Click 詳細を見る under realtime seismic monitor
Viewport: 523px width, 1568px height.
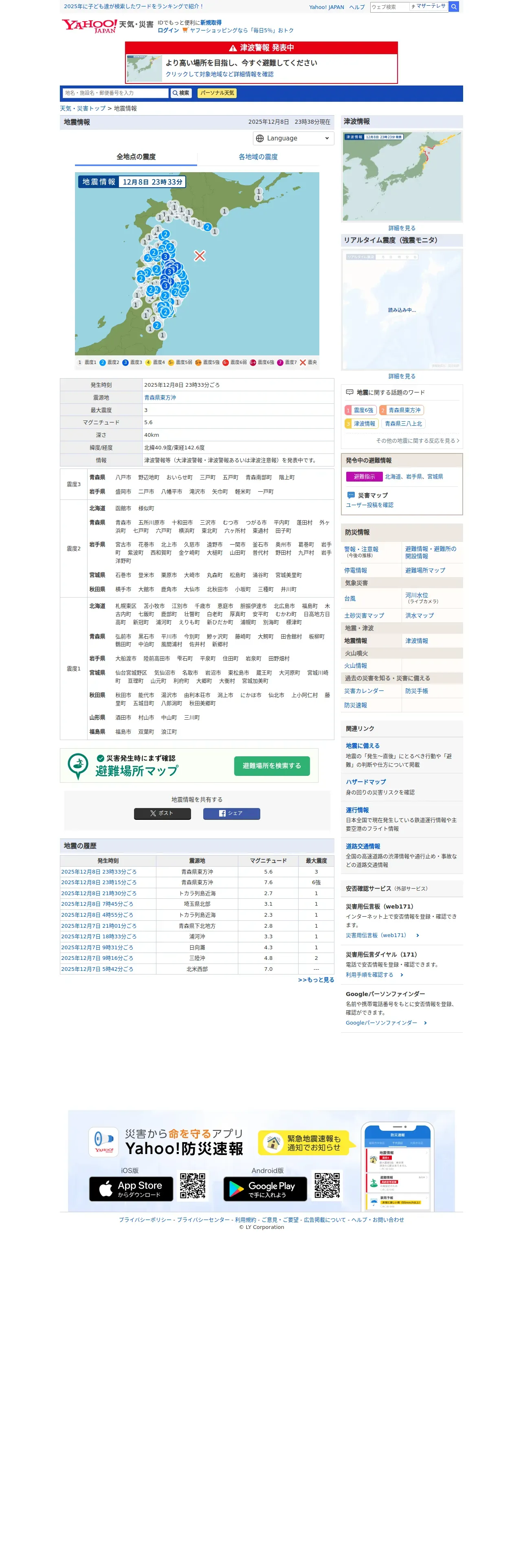tap(402, 376)
